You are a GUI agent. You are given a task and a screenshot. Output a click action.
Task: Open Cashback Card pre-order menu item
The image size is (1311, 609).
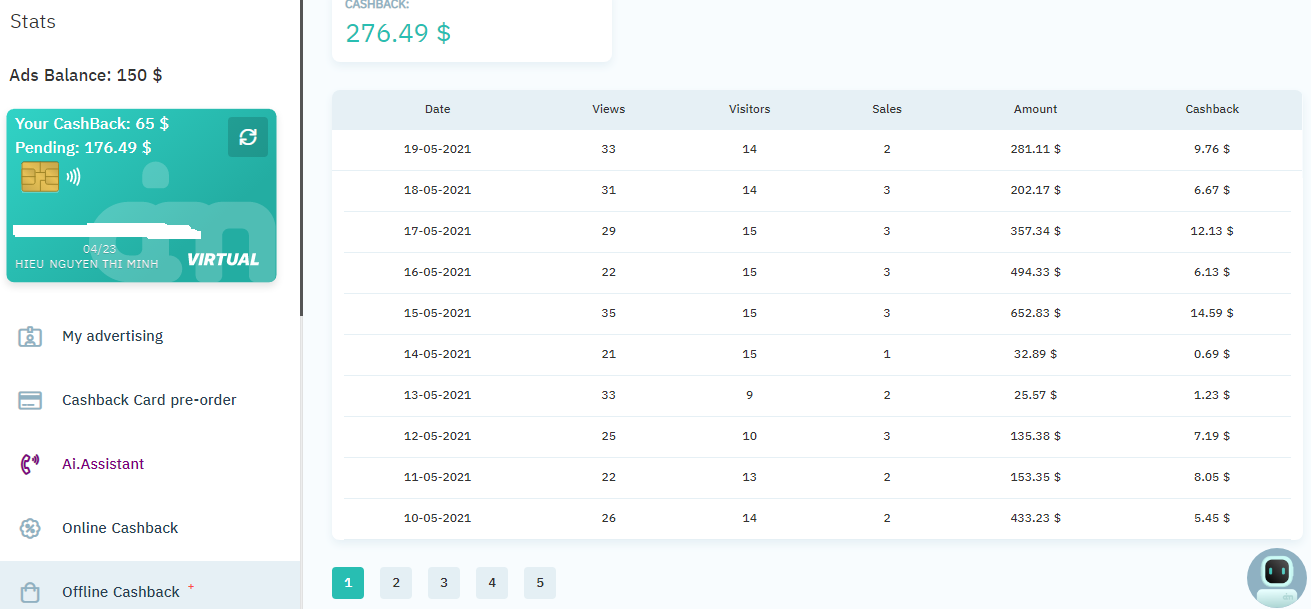150,400
